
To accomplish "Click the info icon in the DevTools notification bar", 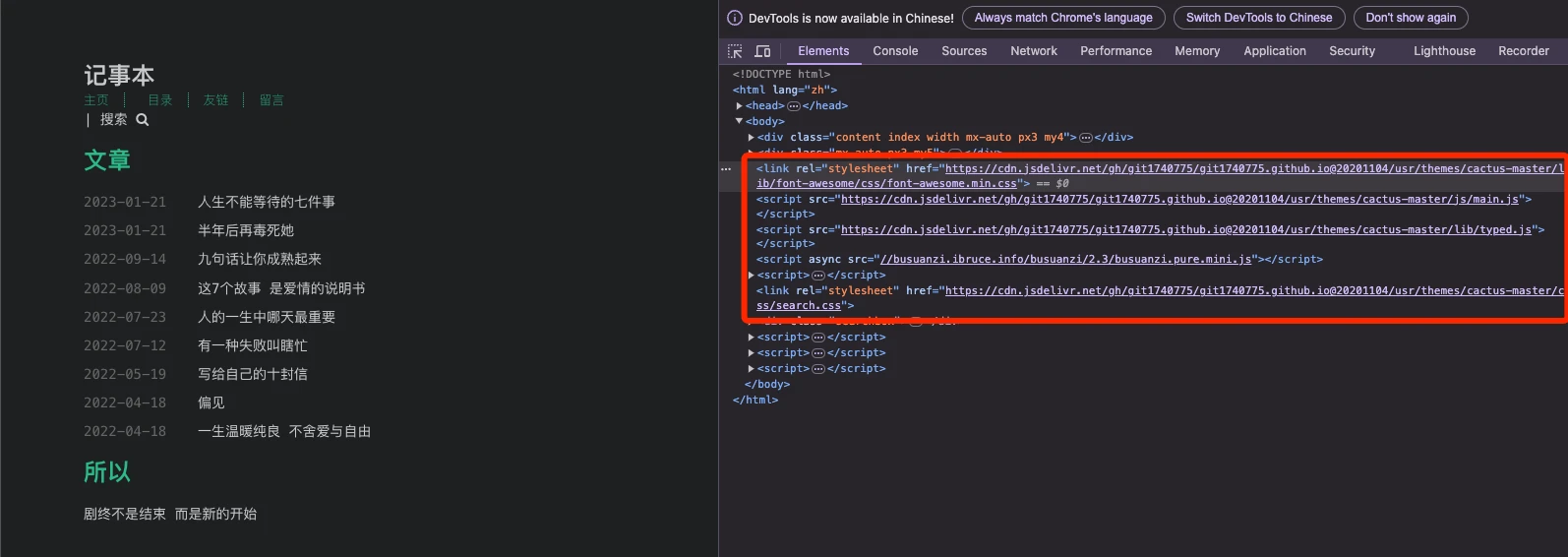I will (x=734, y=18).
